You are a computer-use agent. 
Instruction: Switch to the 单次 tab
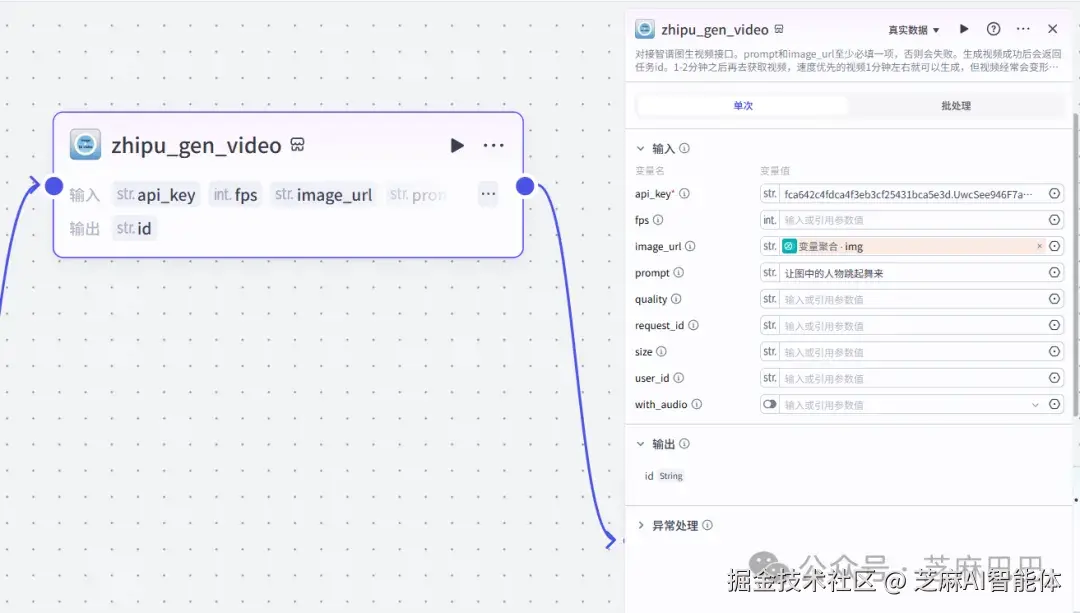point(743,106)
